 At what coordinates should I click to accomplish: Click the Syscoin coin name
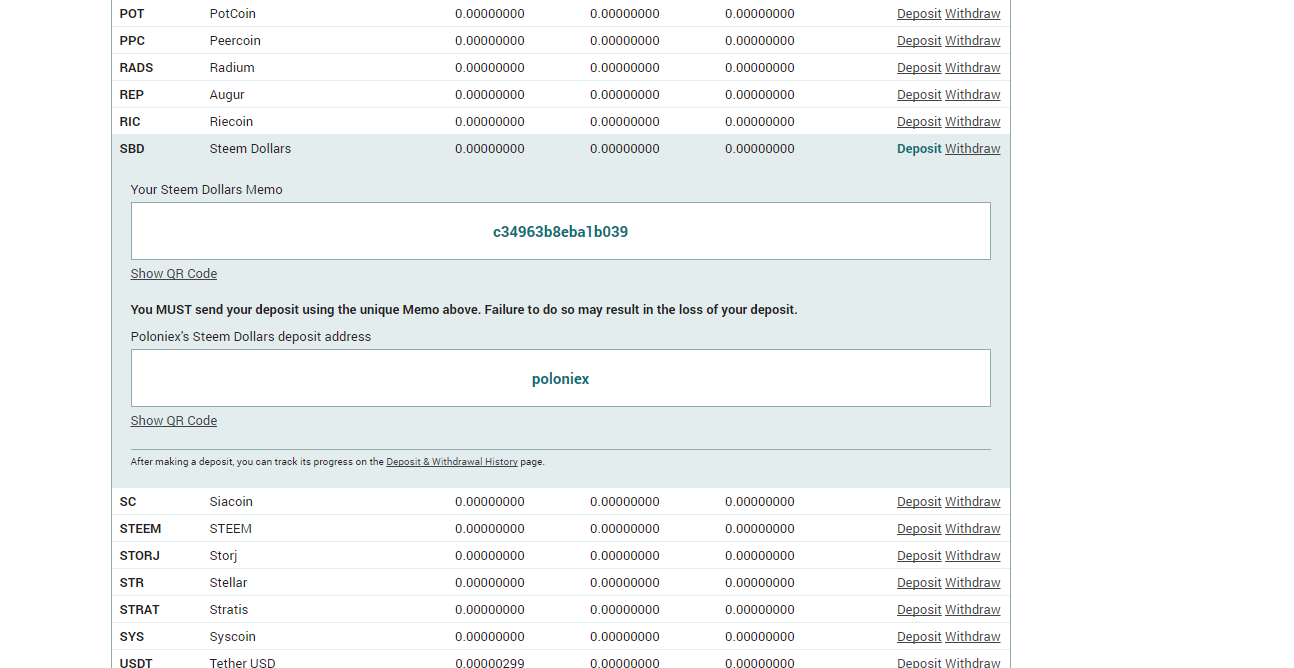tap(233, 637)
